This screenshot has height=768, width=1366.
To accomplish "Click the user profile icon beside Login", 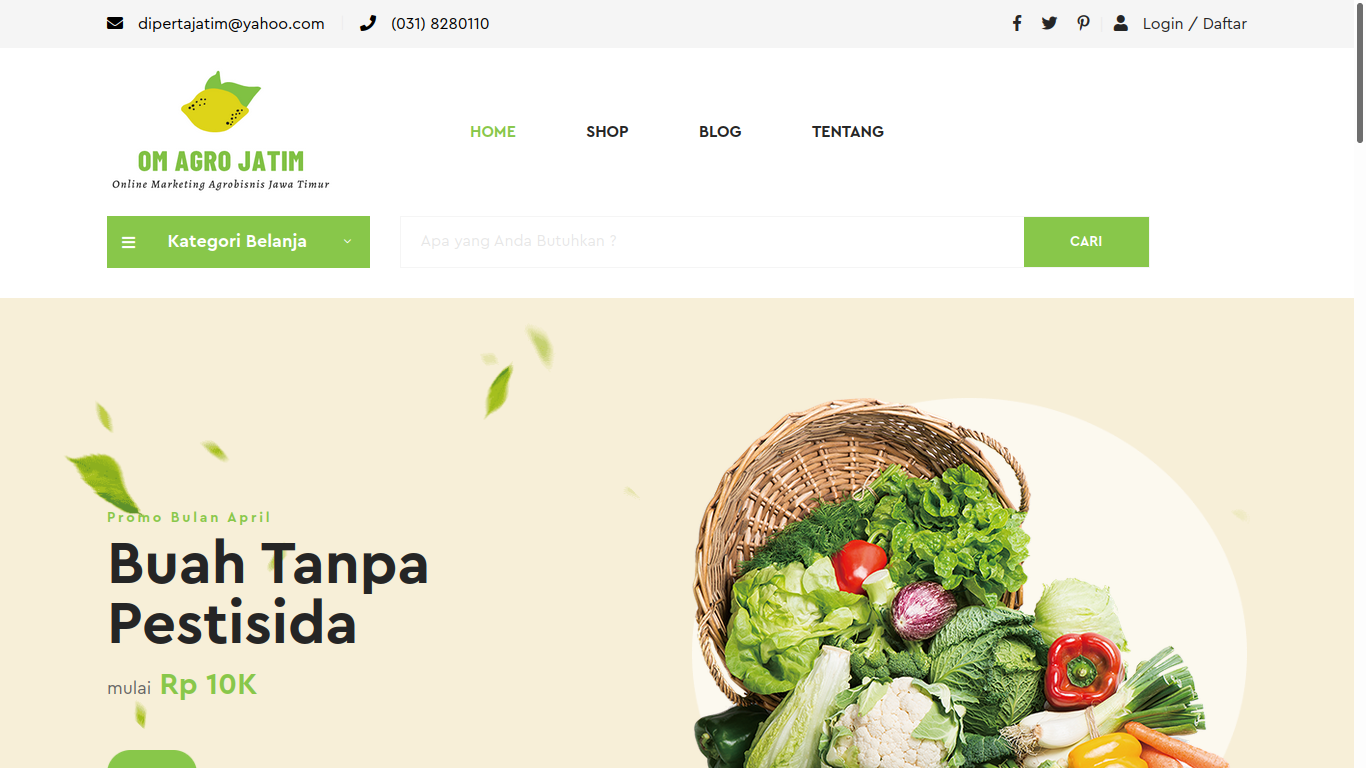I will click(x=1121, y=23).
